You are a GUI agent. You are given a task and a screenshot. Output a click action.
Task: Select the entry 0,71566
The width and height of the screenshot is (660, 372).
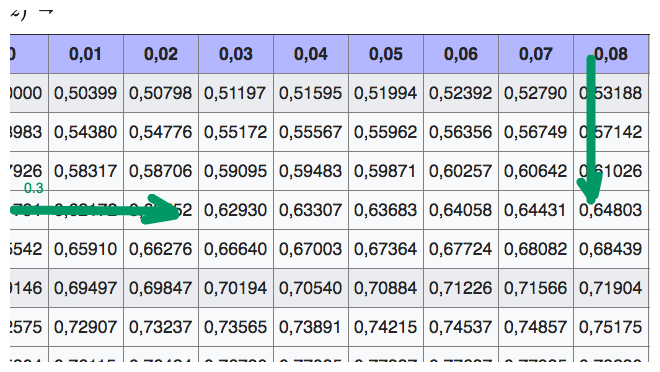(x=535, y=288)
